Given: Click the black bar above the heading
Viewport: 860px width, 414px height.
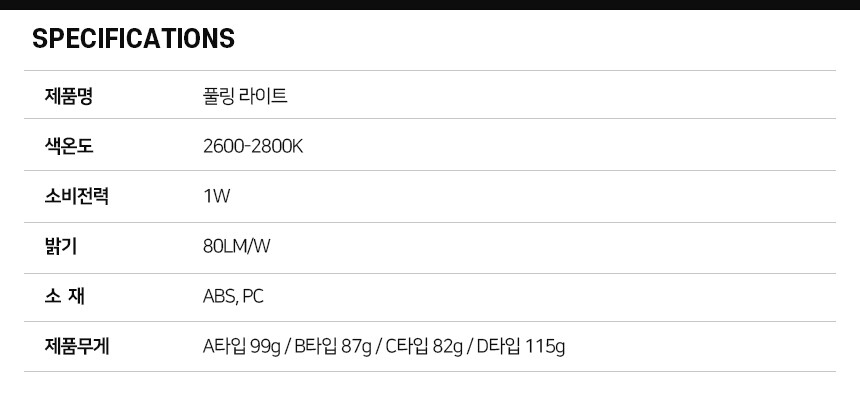Looking at the screenshot, I should click(x=430, y=4).
